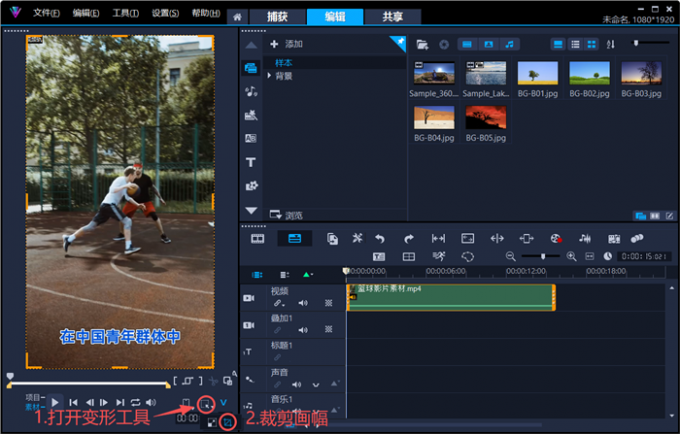
Task: Click the Zoom in magnifier icon
Action: point(572,257)
